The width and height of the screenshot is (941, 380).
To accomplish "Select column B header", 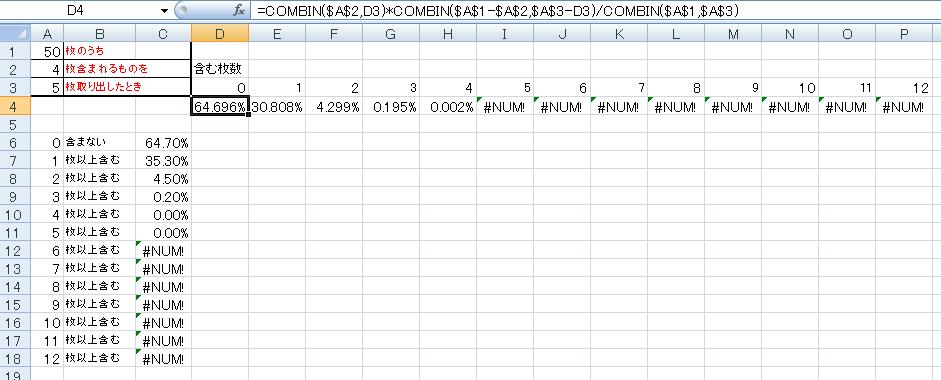I will point(100,34).
